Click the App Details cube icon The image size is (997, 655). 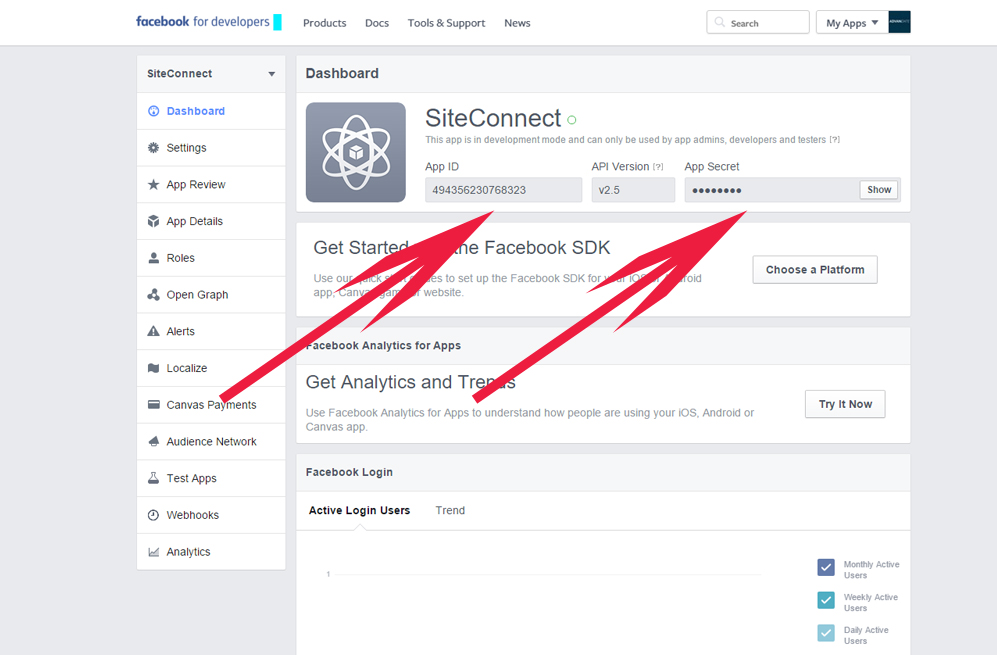coord(153,221)
